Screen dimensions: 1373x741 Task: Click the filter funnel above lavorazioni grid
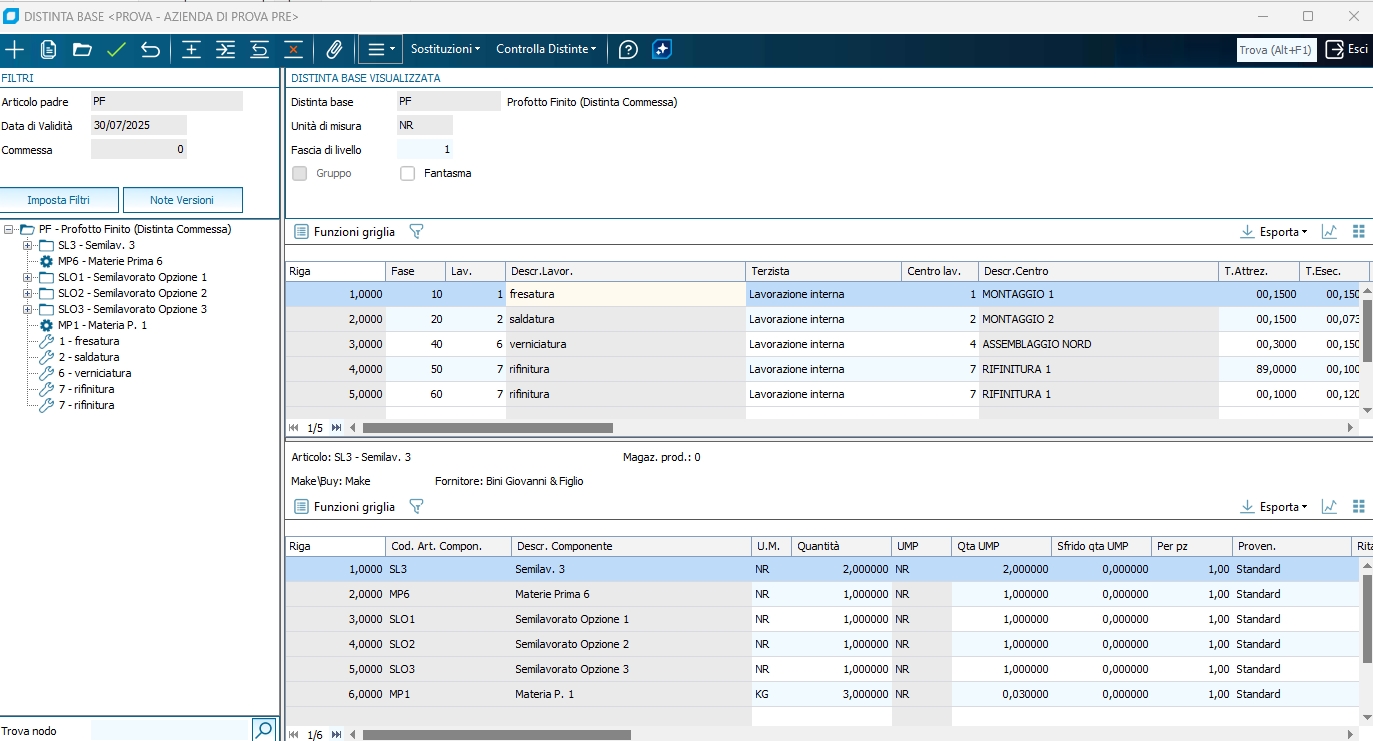tap(416, 232)
